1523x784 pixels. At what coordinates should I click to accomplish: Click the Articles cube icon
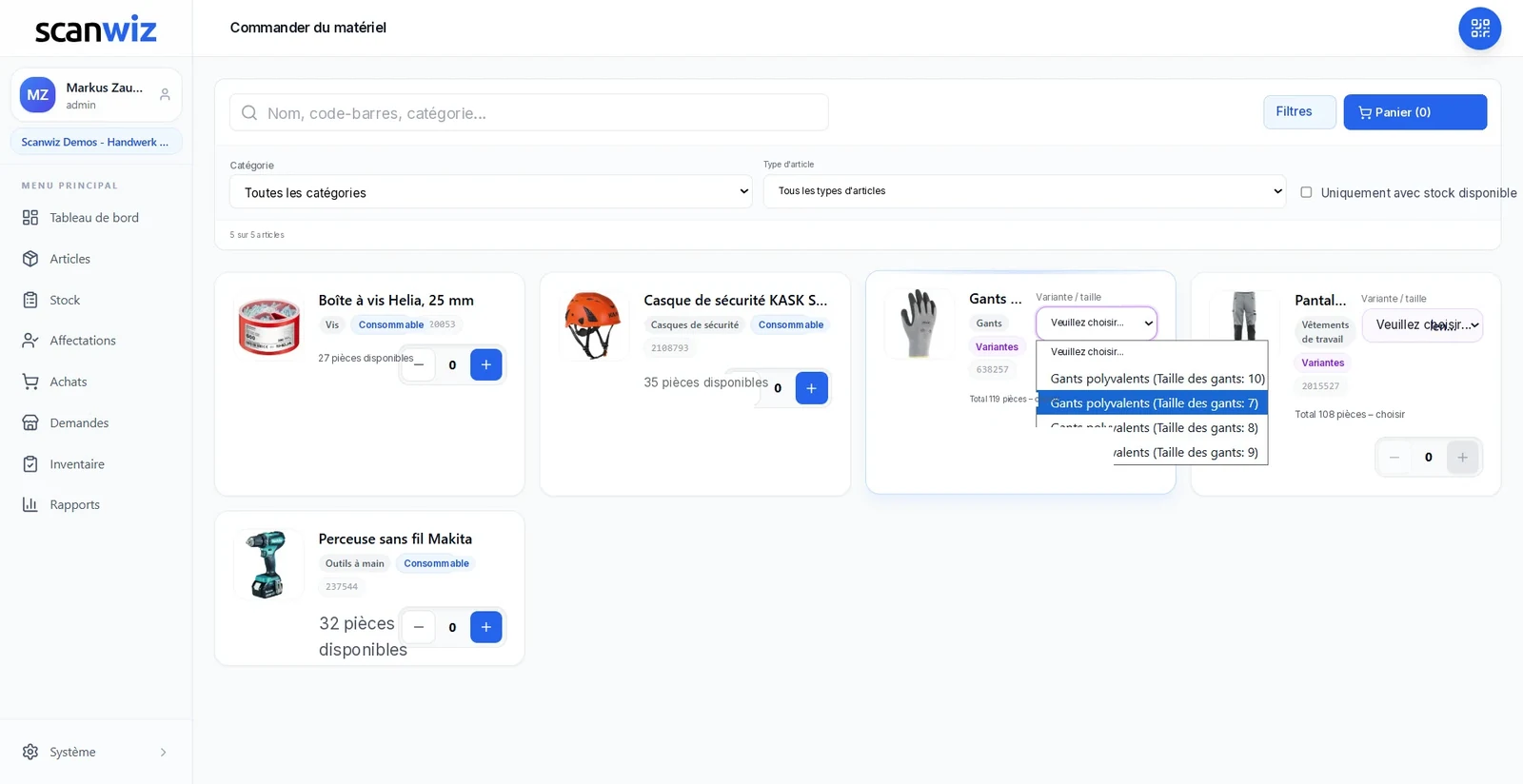click(30, 259)
